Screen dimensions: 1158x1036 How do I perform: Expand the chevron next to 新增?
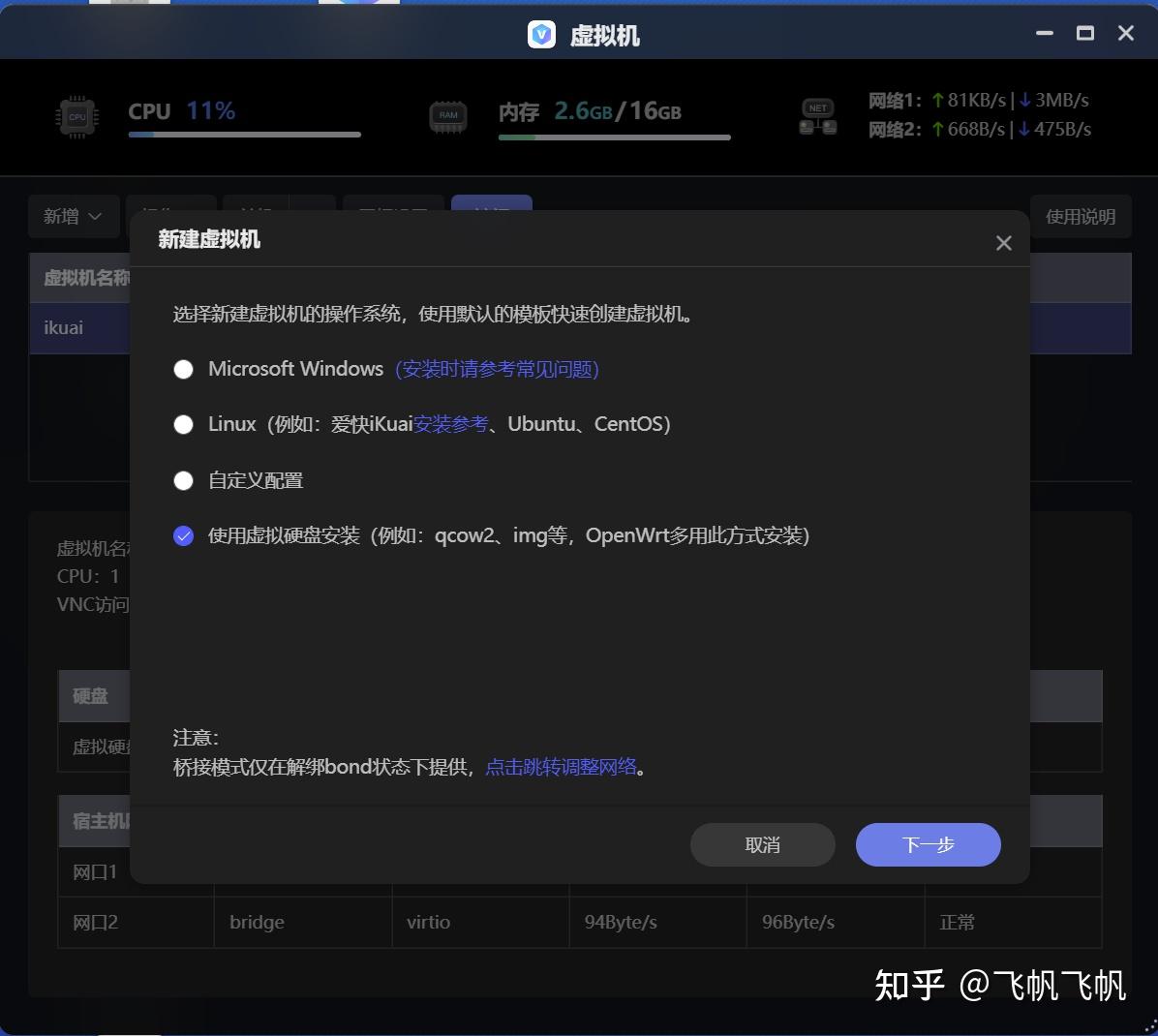click(95, 216)
